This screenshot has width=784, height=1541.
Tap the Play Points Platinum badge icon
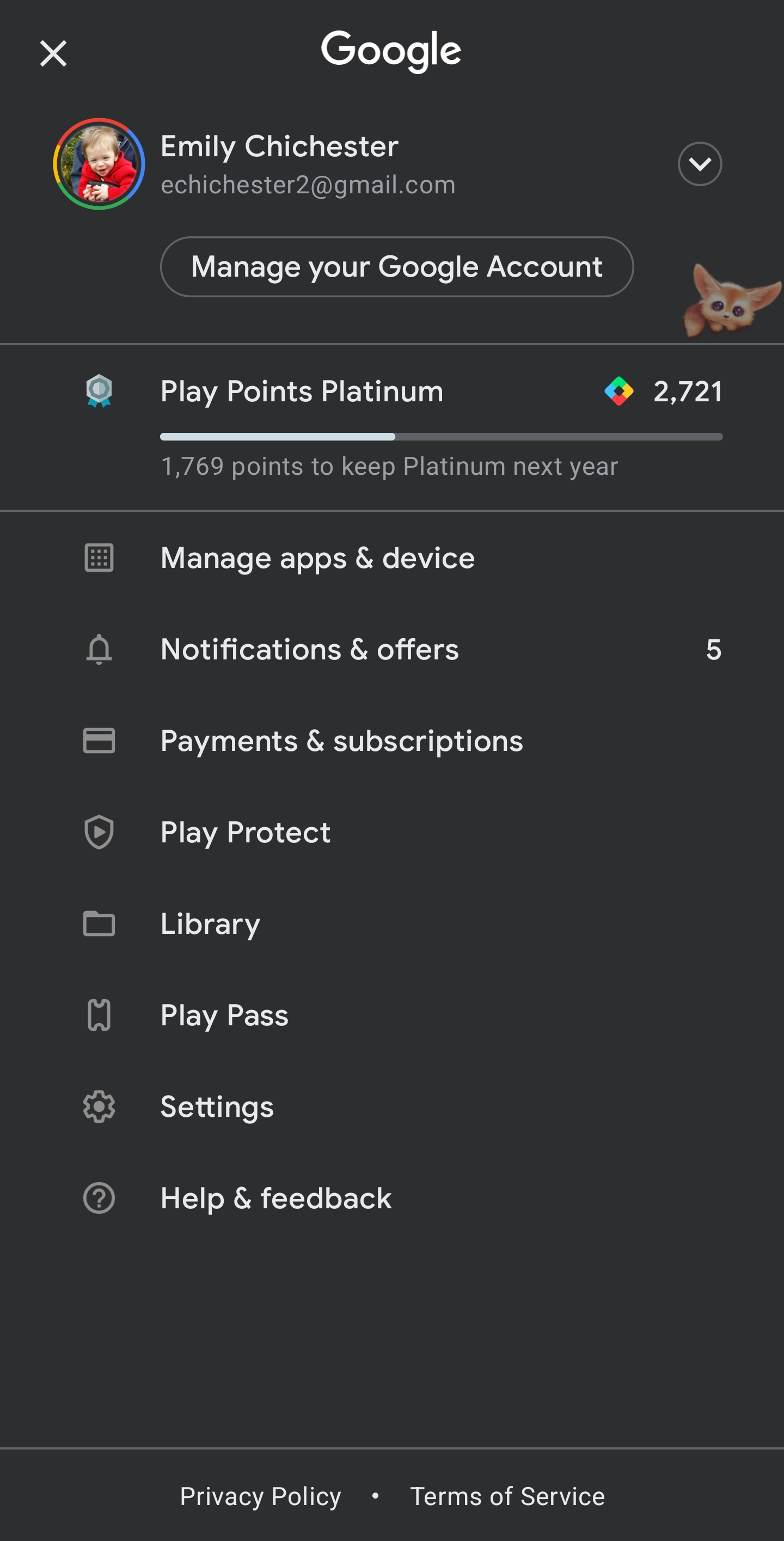click(99, 391)
